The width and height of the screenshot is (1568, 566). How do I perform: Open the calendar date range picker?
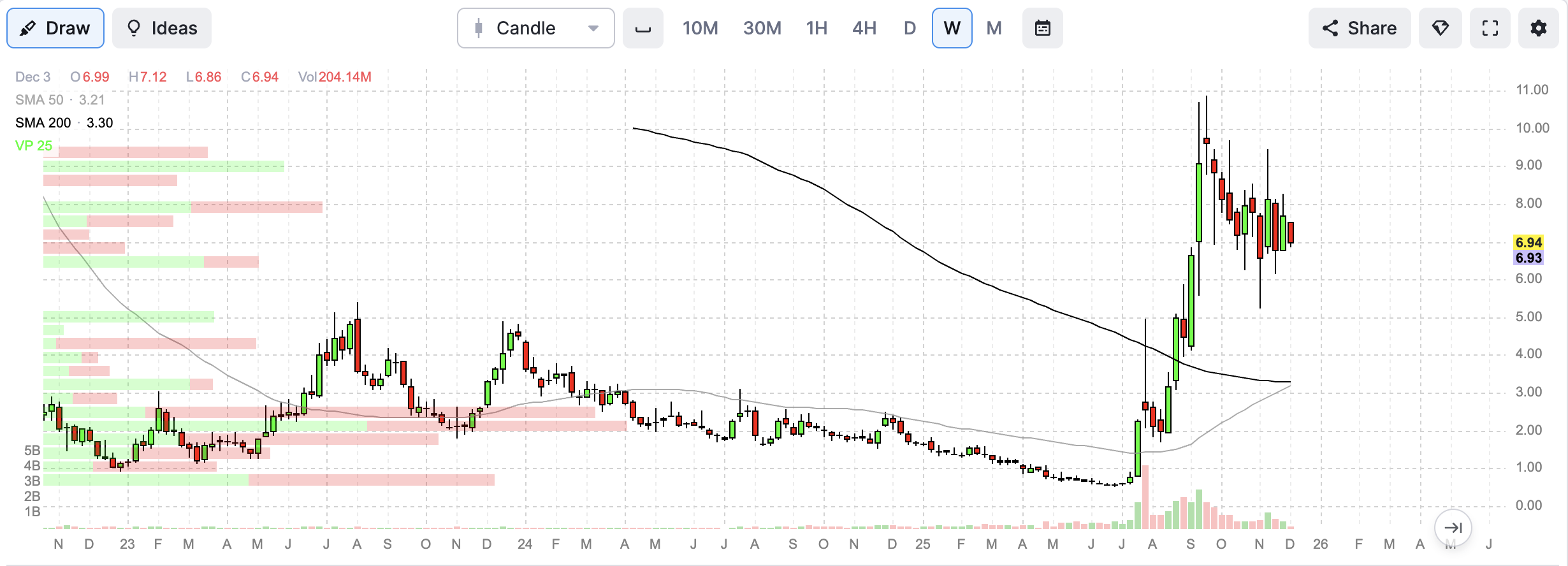[1043, 28]
